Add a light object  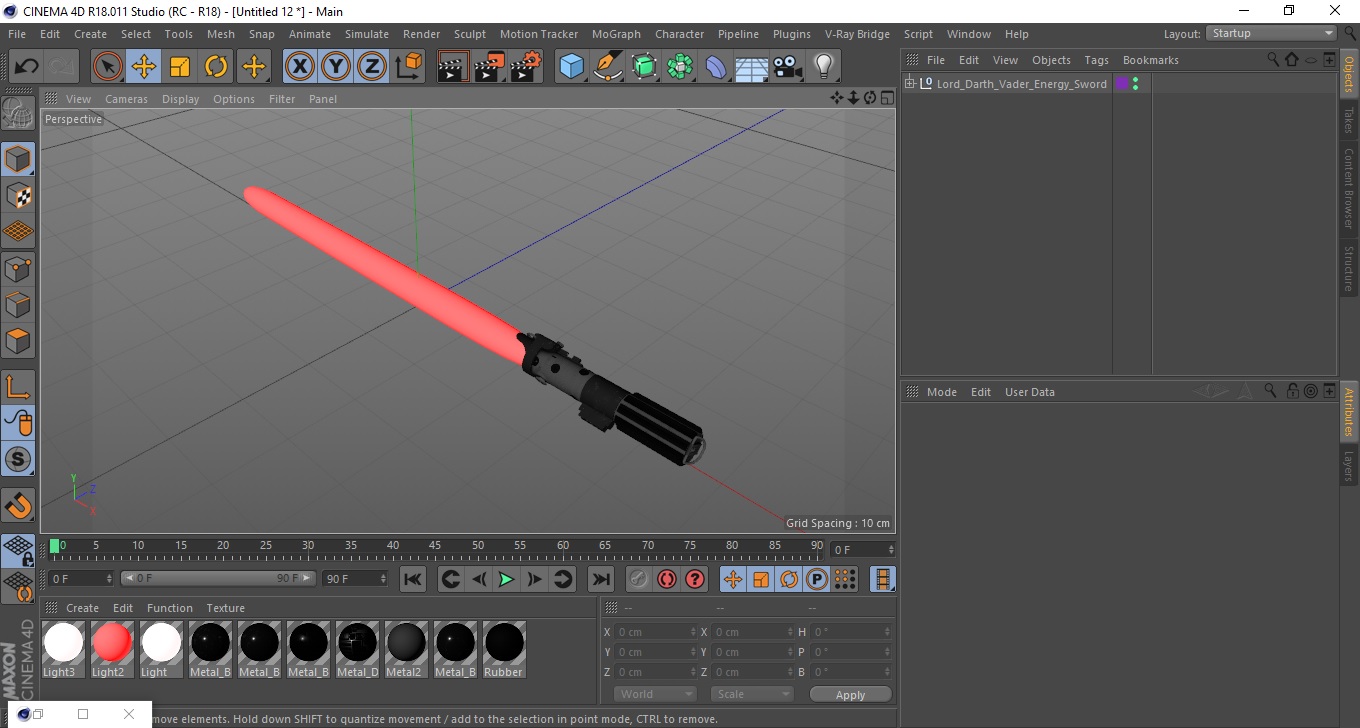click(x=824, y=67)
